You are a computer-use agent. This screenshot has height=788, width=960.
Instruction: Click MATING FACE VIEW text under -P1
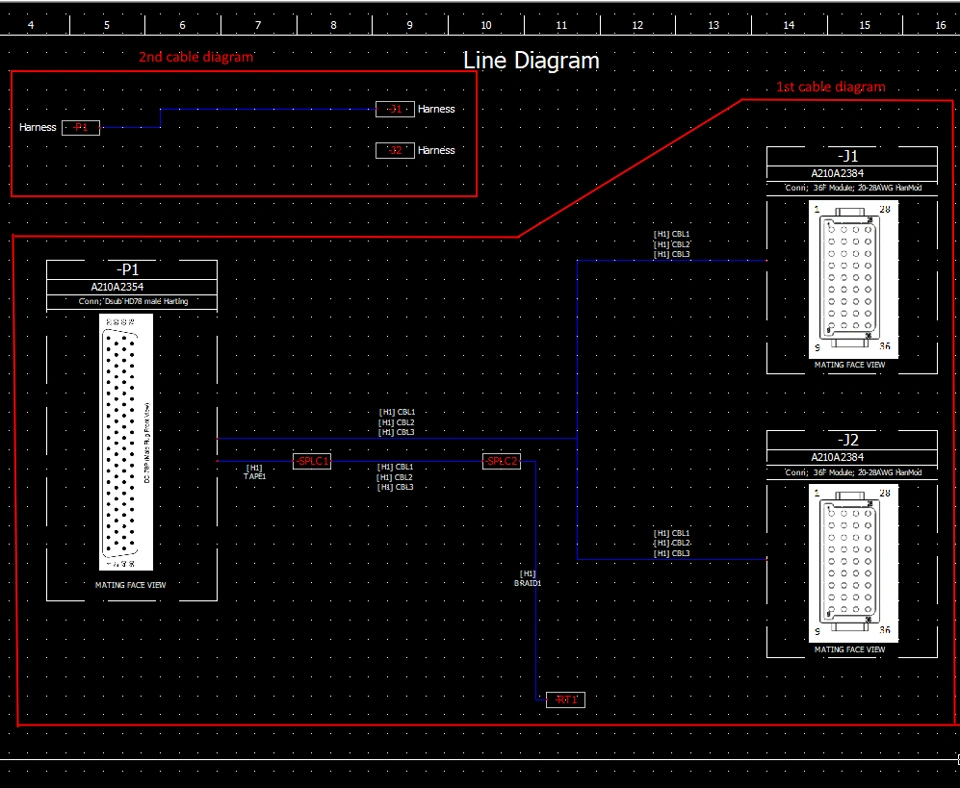click(130, 585)
